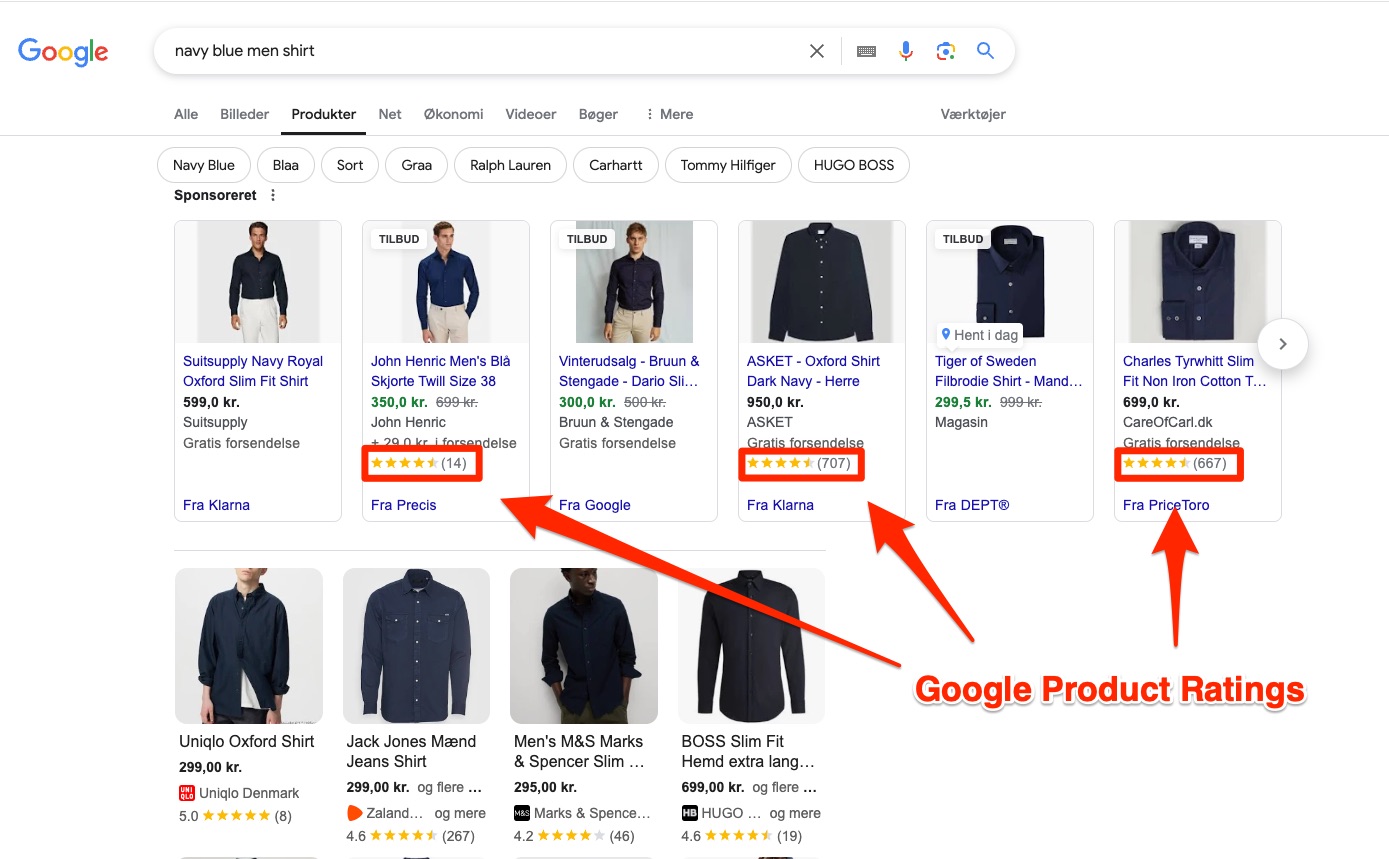The width and height of the screenshot is (1389, 859).
Task: Click Jack Jones Mænd Jeans Shirt title
Action: click(411, 751)
